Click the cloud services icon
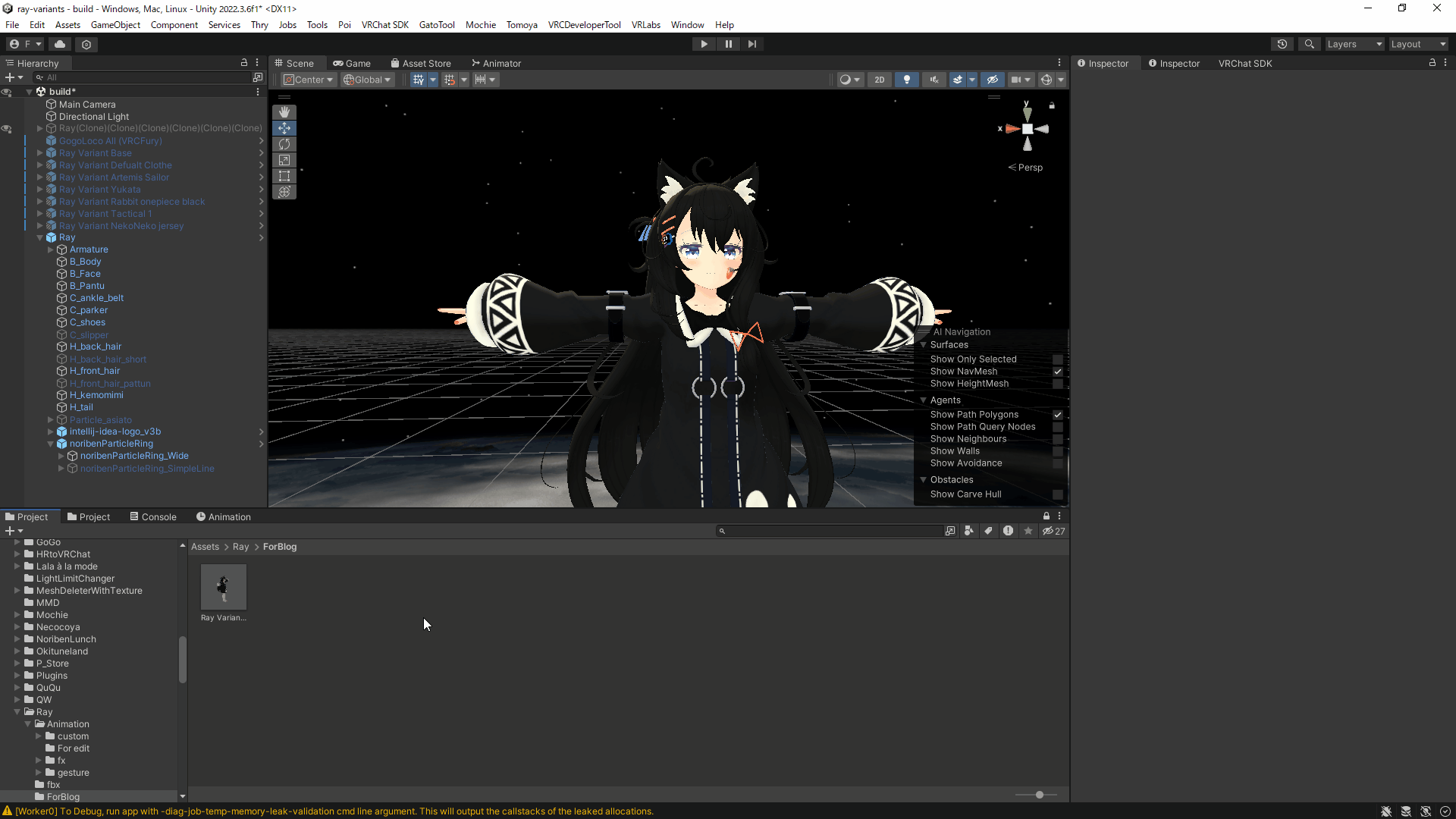Screen dimensions: 1456x819 pyautogui.click(x=61, y=44)
